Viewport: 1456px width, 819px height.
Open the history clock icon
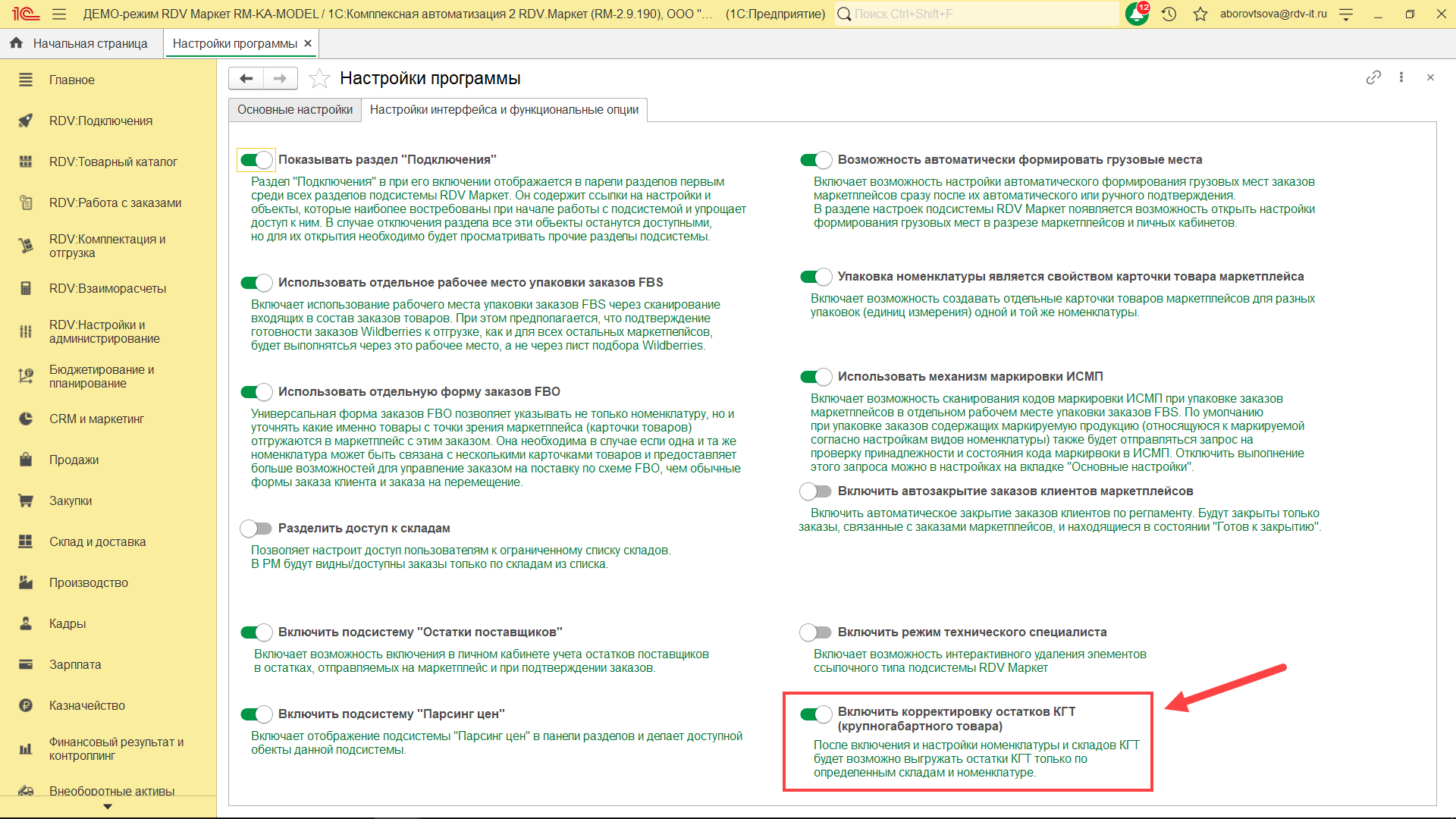pyautogui.click(x=1169, y=14)
